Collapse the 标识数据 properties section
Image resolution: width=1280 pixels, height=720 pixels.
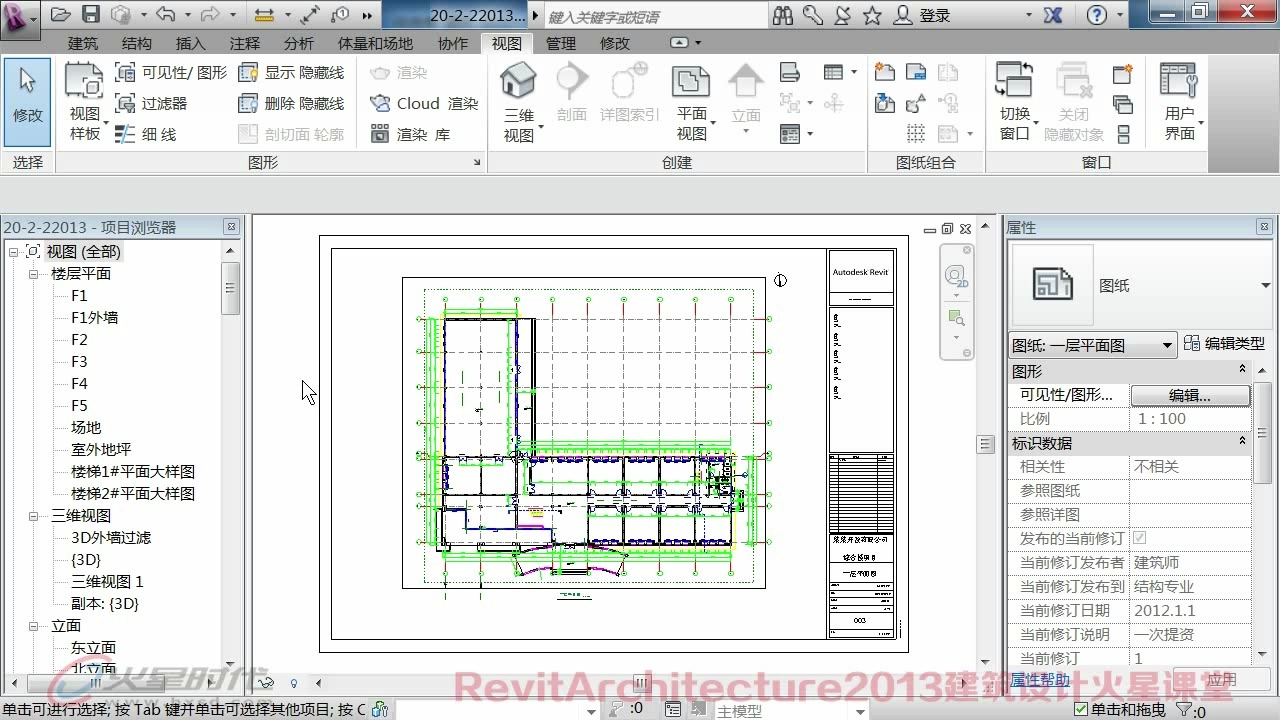point(1243,442)
